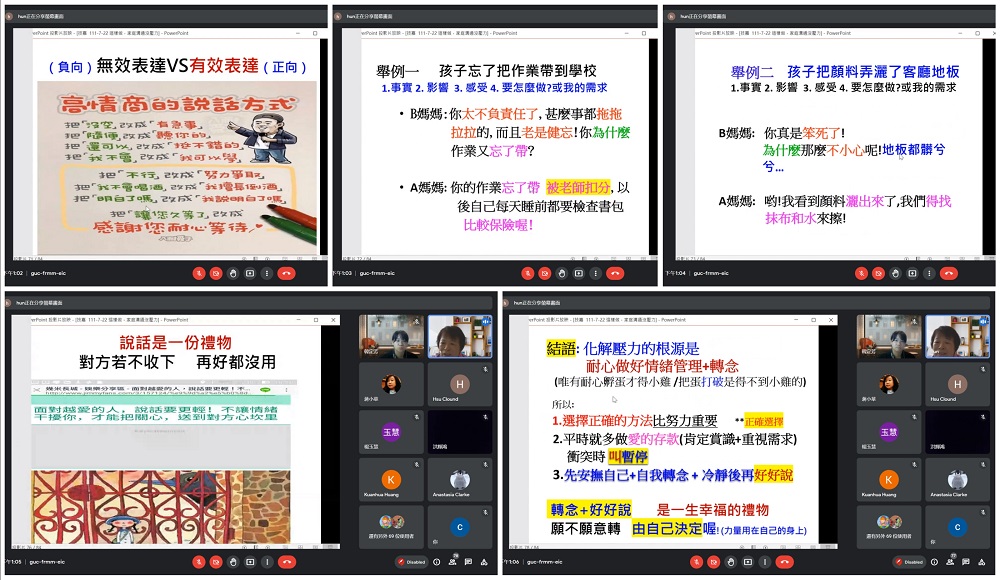The image size is (1000, 580).
Task: Unmute microphone in the 1:05 meeting panel
Action: (x=199, y=562)
